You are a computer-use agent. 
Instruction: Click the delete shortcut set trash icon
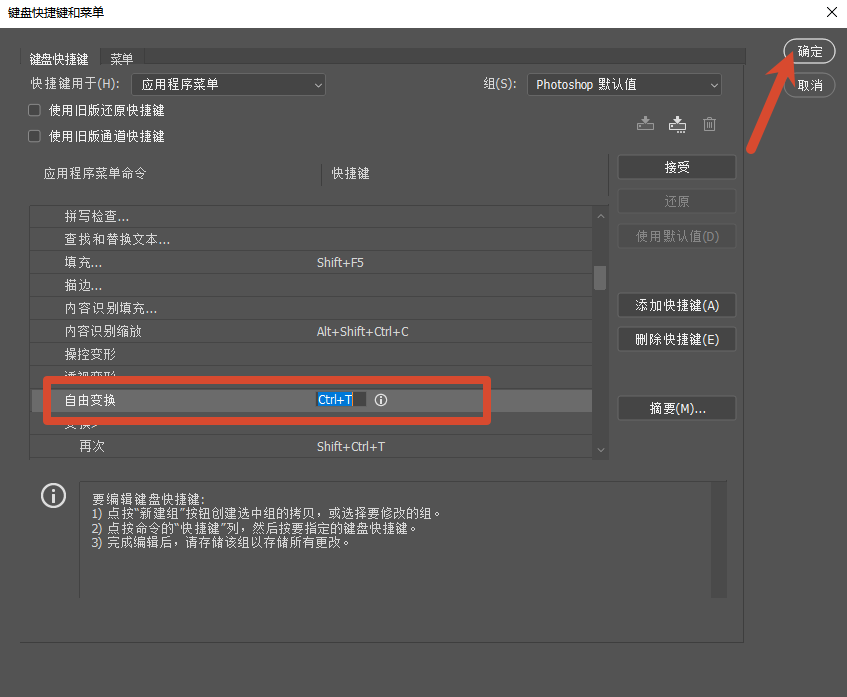709,124
